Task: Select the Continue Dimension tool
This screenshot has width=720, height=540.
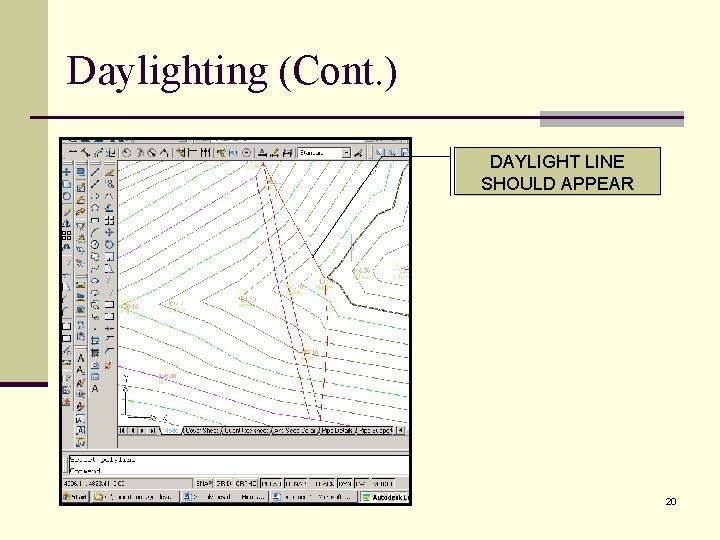Action: [x=205, y=152]
